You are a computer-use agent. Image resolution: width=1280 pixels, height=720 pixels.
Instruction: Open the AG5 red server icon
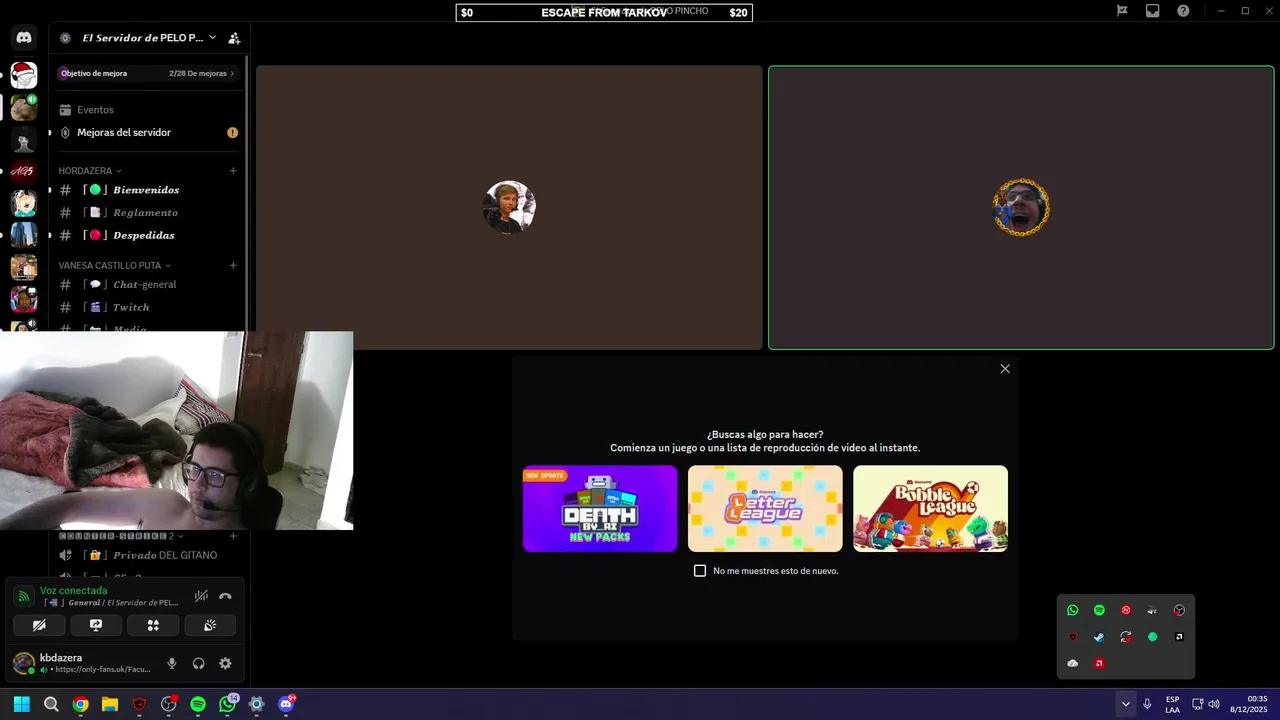(24, 171)
